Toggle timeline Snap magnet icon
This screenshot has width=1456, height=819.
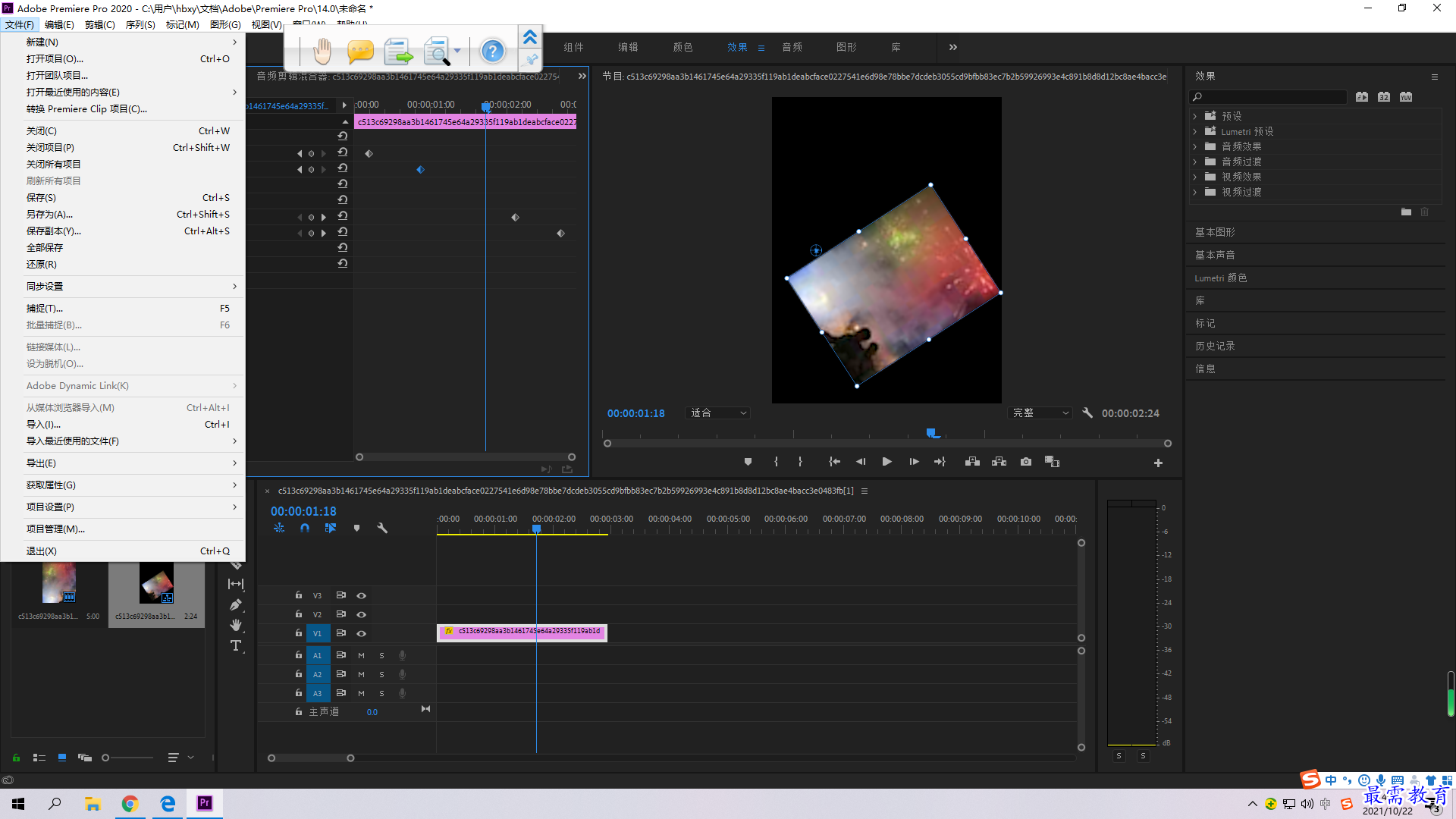(305, 528)
